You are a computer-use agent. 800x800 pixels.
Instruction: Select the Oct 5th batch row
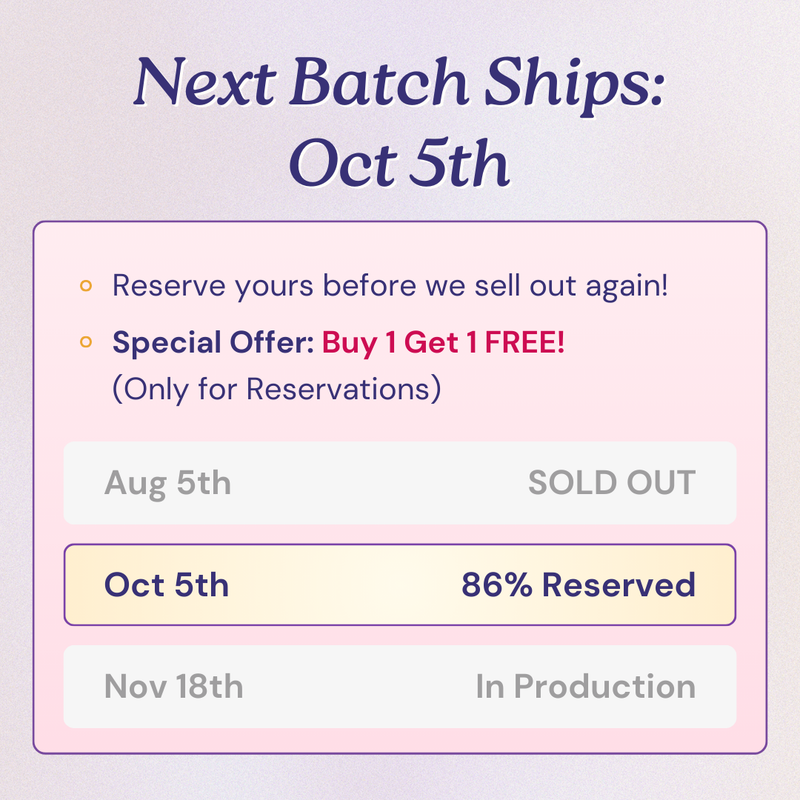click(x=399, y=585)
